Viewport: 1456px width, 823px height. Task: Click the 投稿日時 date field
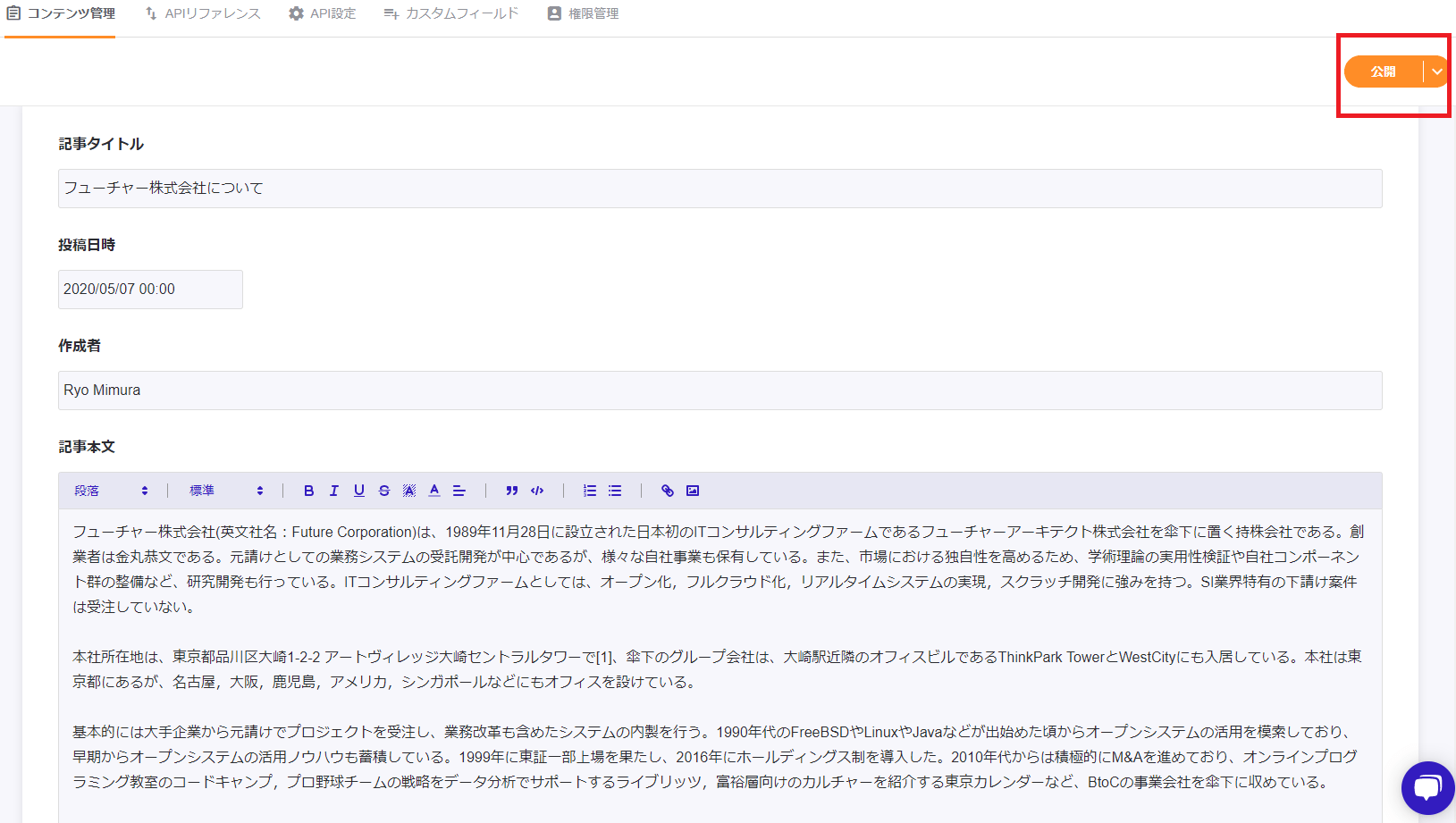150,290
